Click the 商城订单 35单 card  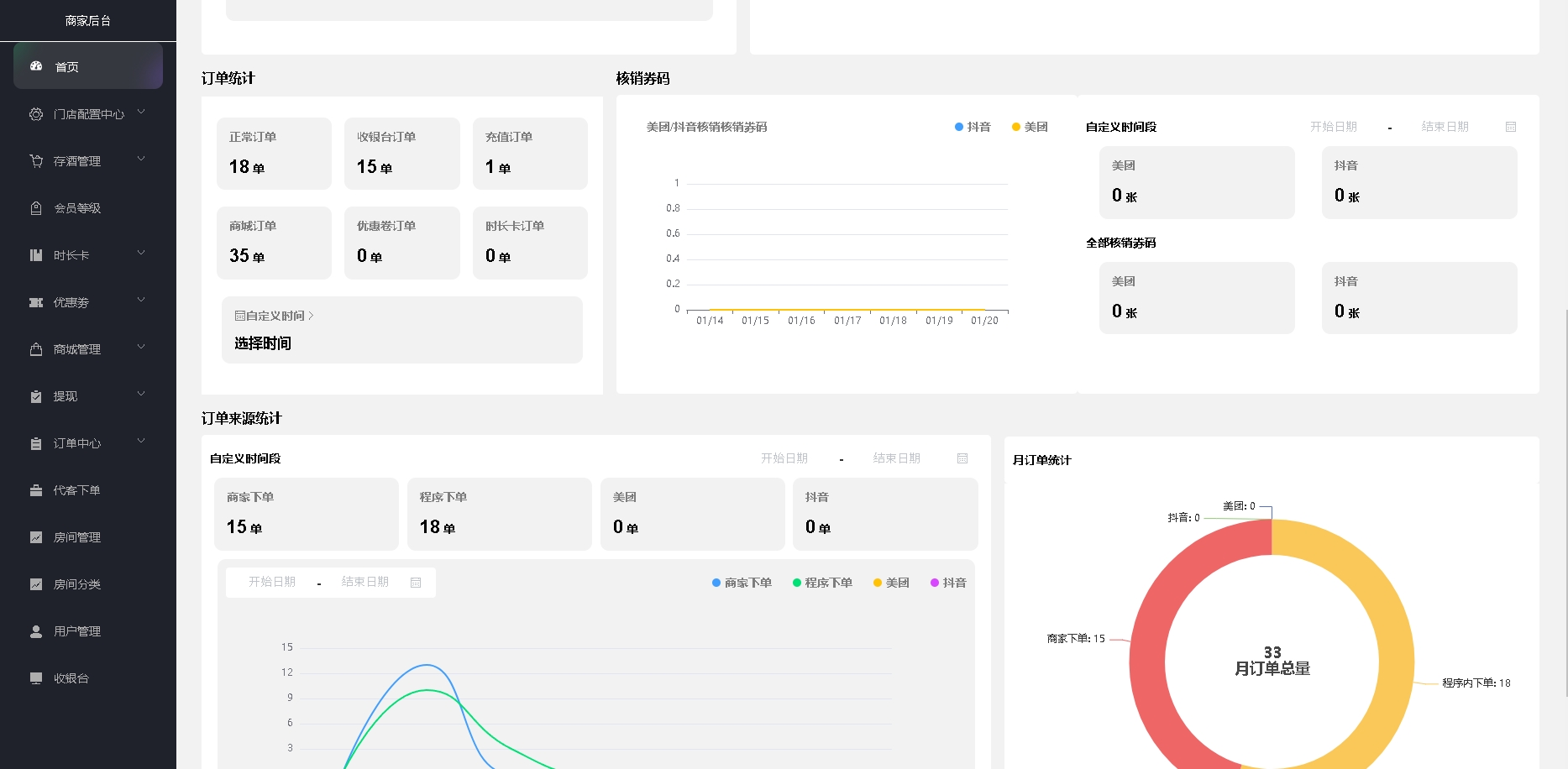point(274,243)
